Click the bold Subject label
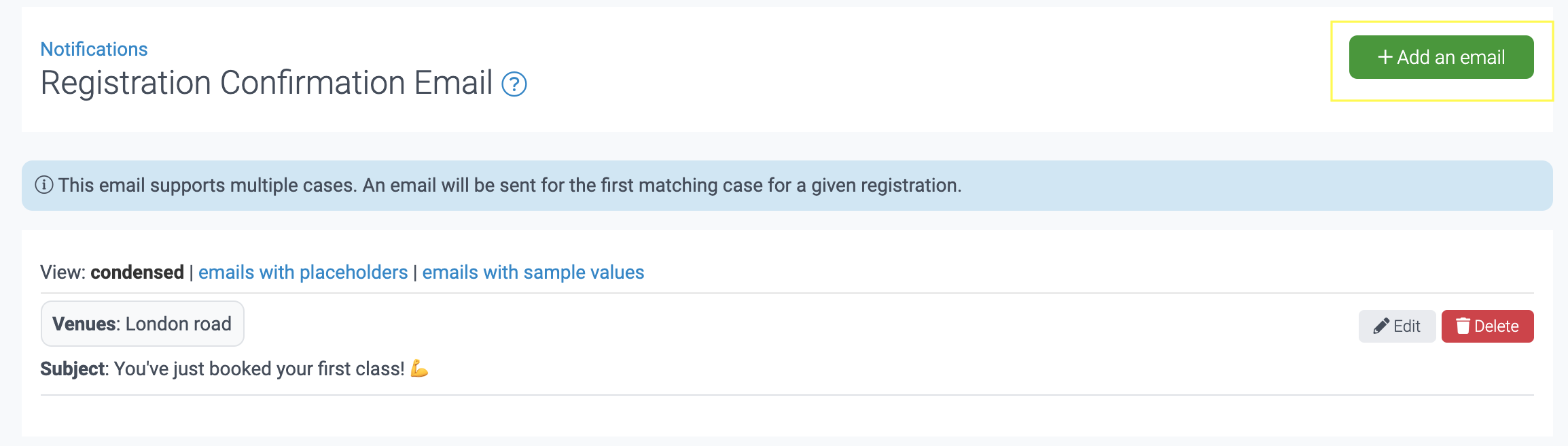Viewport: 1568px width, 446px height. point(73,368)
